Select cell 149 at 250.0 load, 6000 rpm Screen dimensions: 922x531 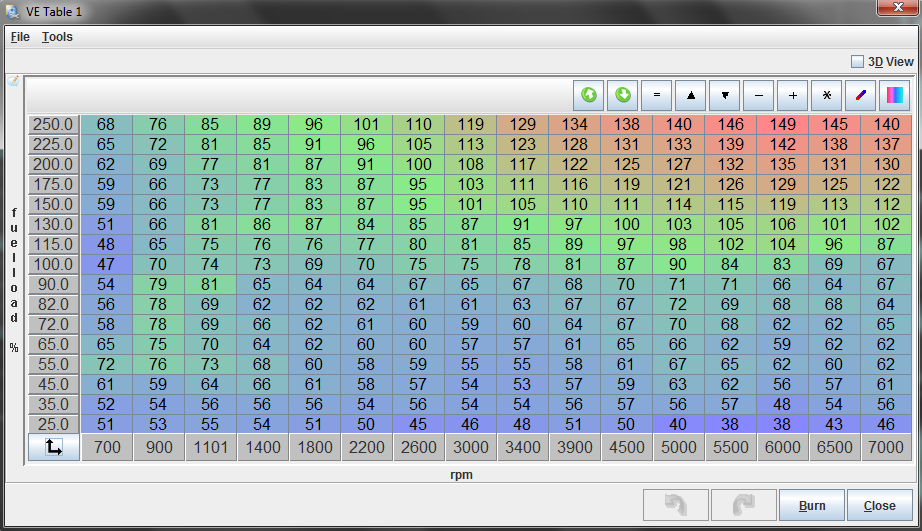pyautogui.click(x=783, y=125)
